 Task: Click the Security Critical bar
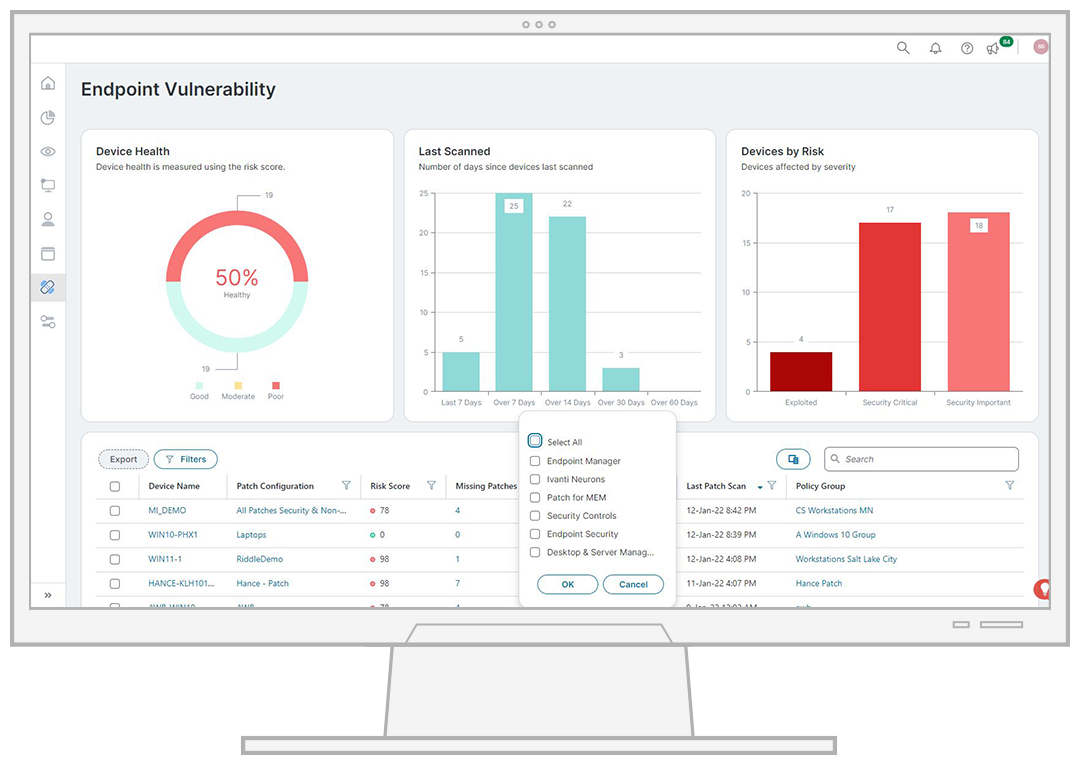890,307
